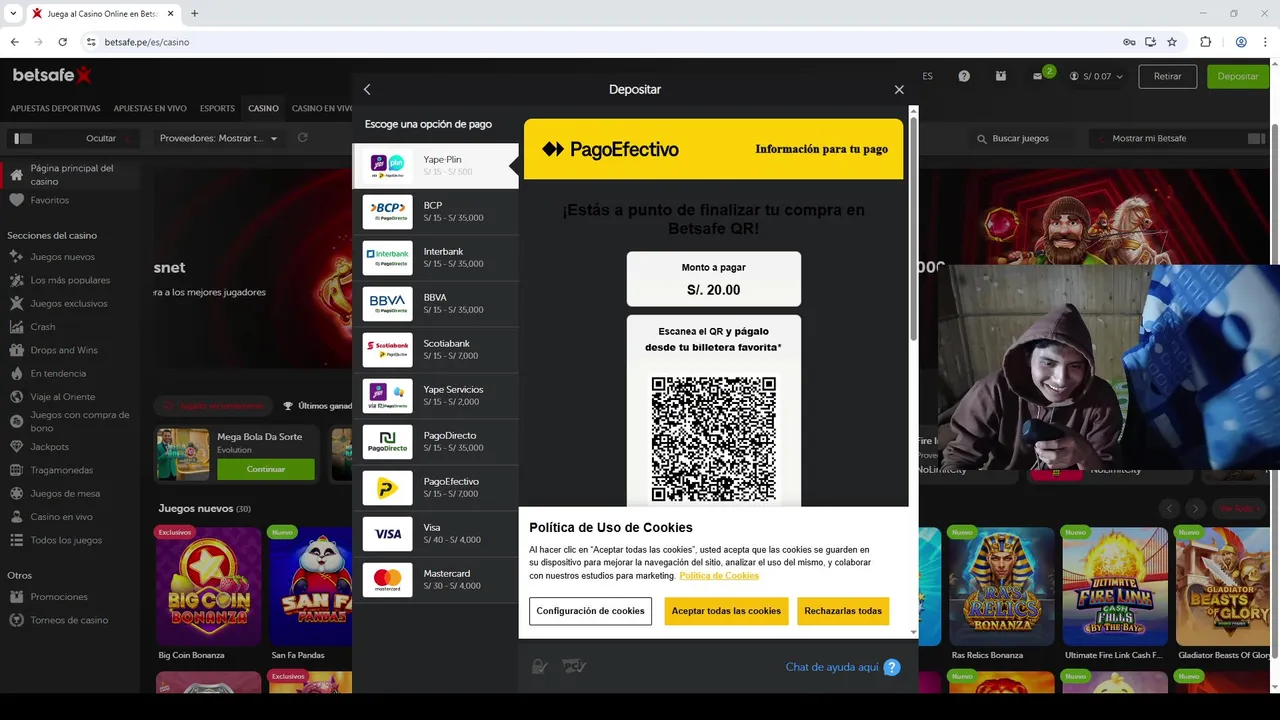Image resolution: width=1280 pixels, height=720 pixels.
Task: Open Proveedores dropdown
Action: (x=219, y=138)
